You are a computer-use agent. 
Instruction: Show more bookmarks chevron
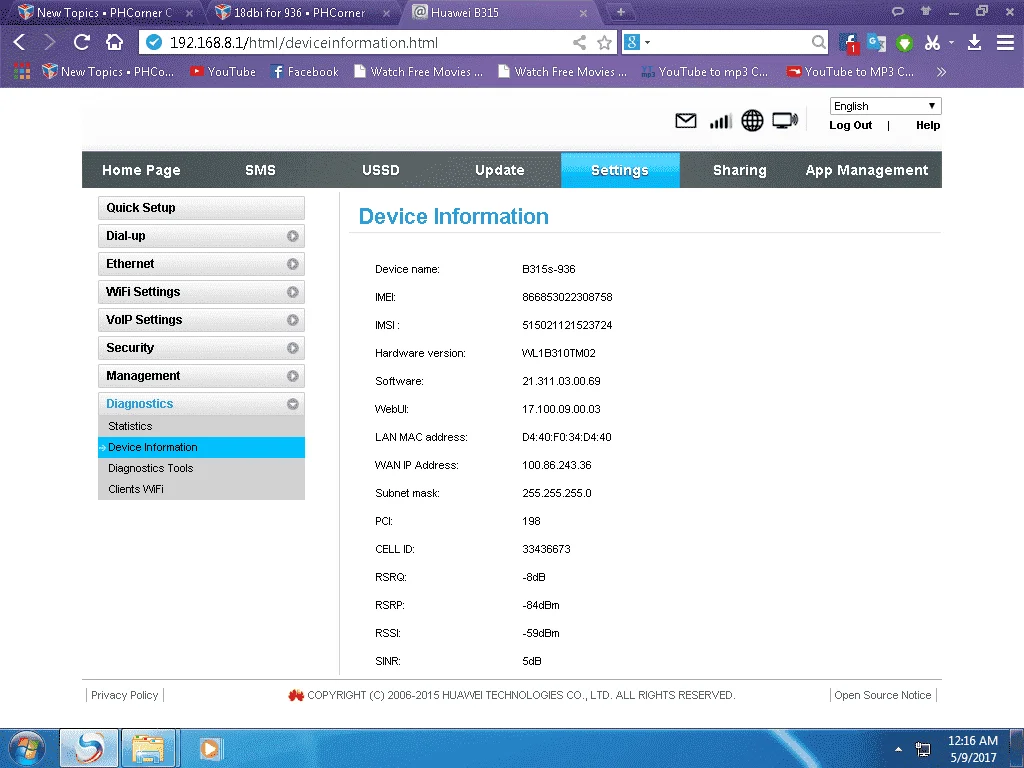941,72
